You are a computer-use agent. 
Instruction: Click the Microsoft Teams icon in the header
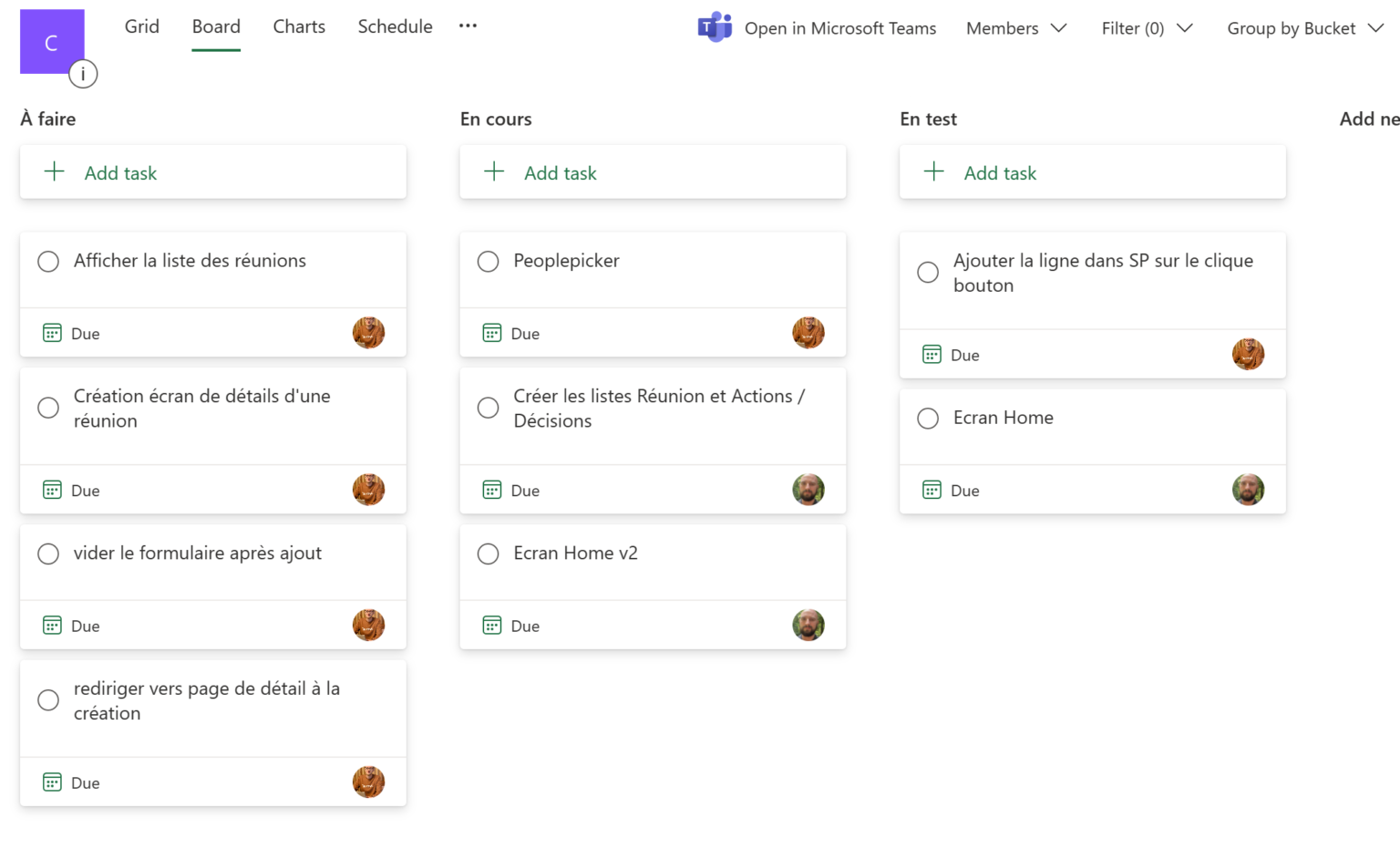715,27
